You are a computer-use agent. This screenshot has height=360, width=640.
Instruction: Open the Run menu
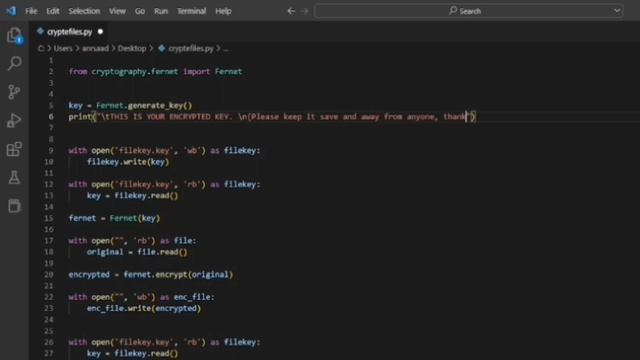pos(161,11)
